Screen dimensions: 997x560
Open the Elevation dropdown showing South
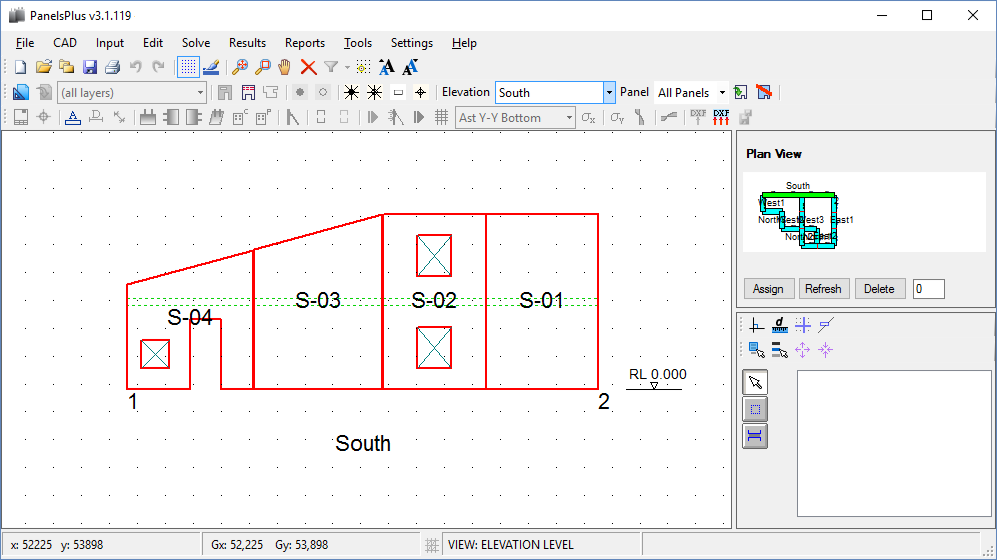tap(609, 92)
